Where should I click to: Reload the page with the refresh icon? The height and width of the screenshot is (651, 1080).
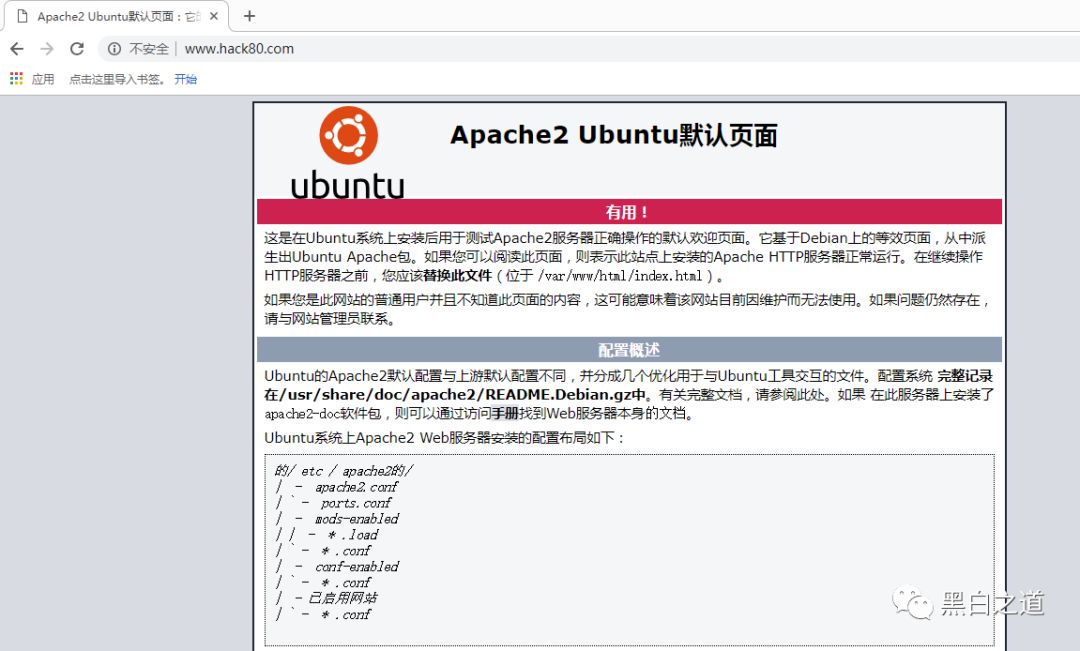[x=77, y=49]
